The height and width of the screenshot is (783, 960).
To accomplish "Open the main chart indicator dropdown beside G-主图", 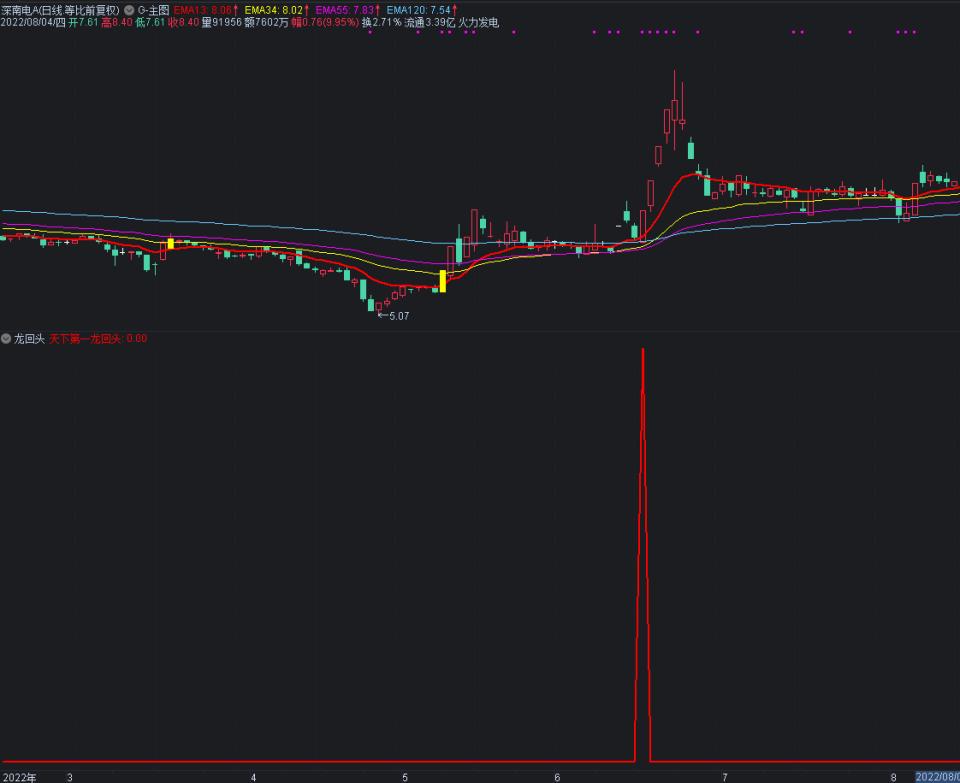I will (x=129, y=10).
